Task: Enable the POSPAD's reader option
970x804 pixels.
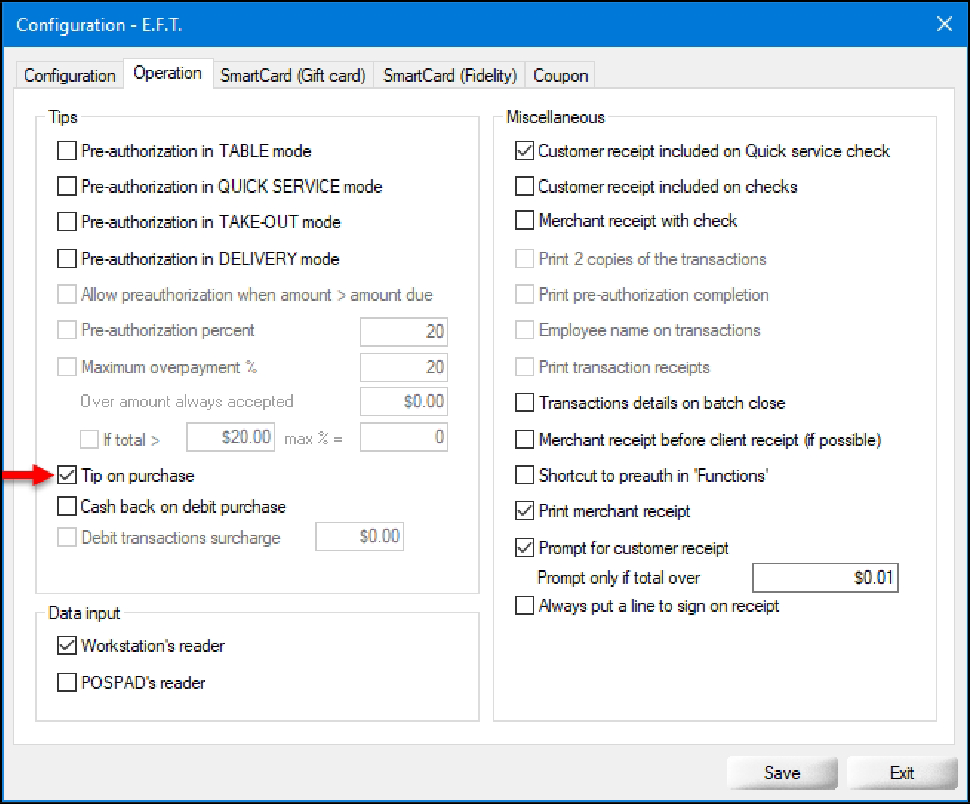Action: [x=67, y=683]
